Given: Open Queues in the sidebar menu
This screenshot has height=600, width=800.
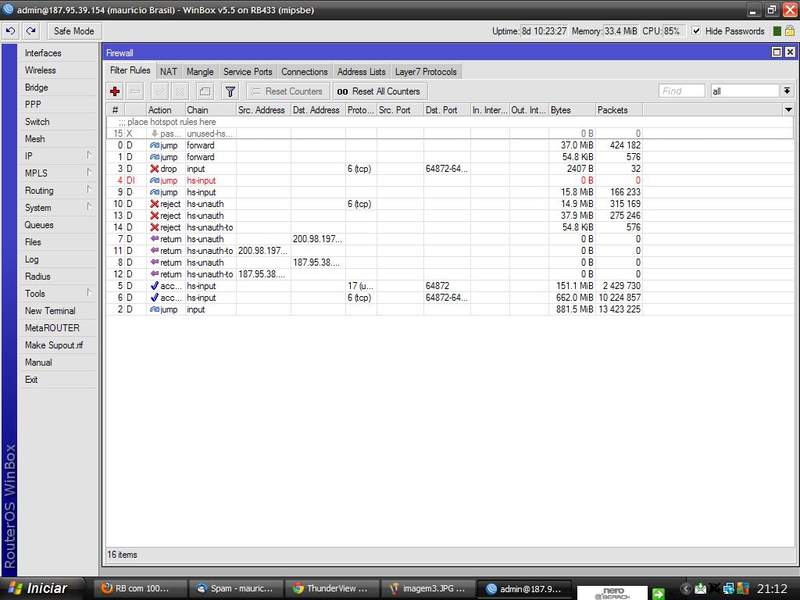Looking at the screenshot, I should click(58, 224).
